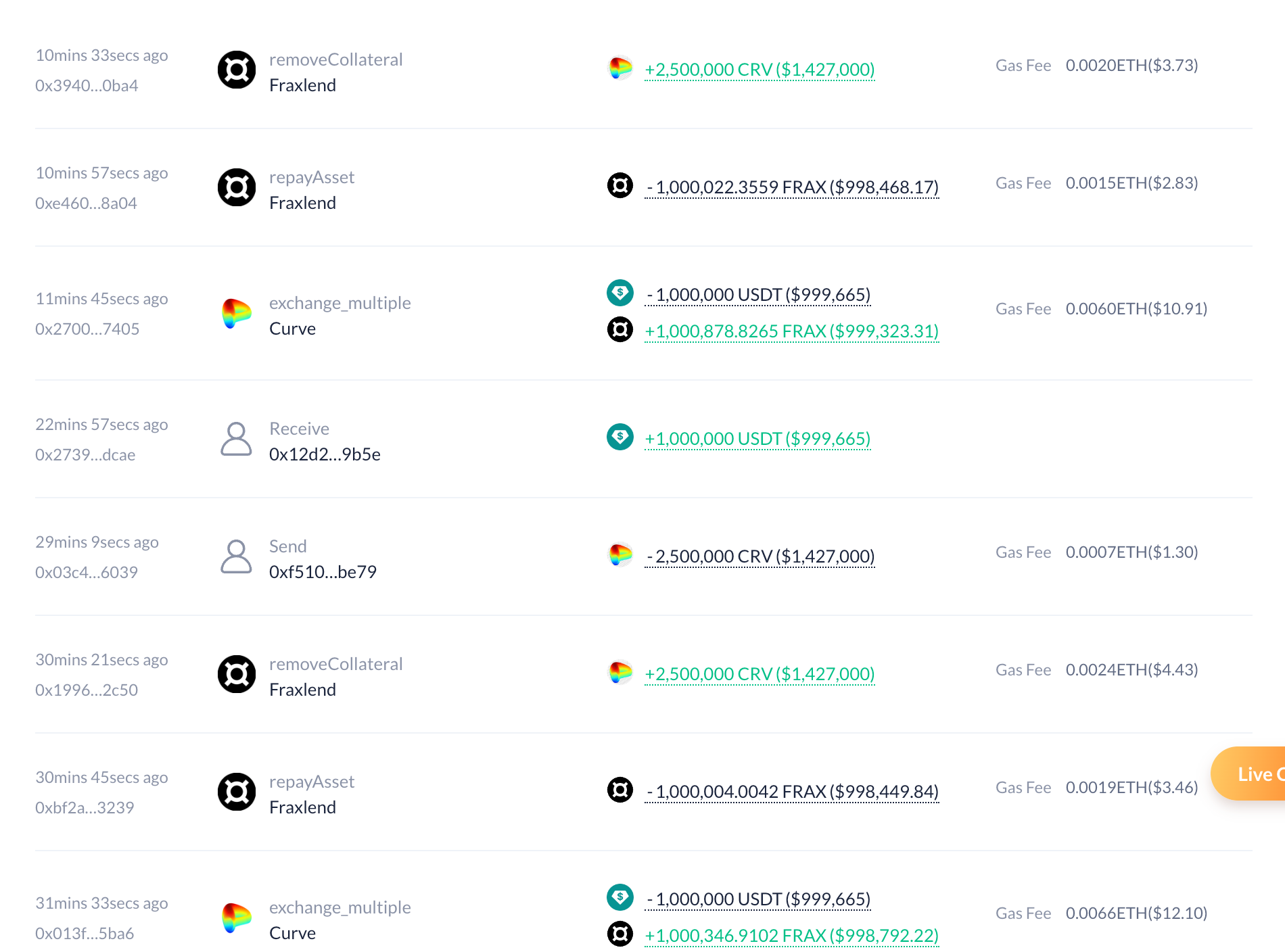1285x952 pixels.
Task: Click USDT token icon in Receive row
Action: click(x=620, y=437)
